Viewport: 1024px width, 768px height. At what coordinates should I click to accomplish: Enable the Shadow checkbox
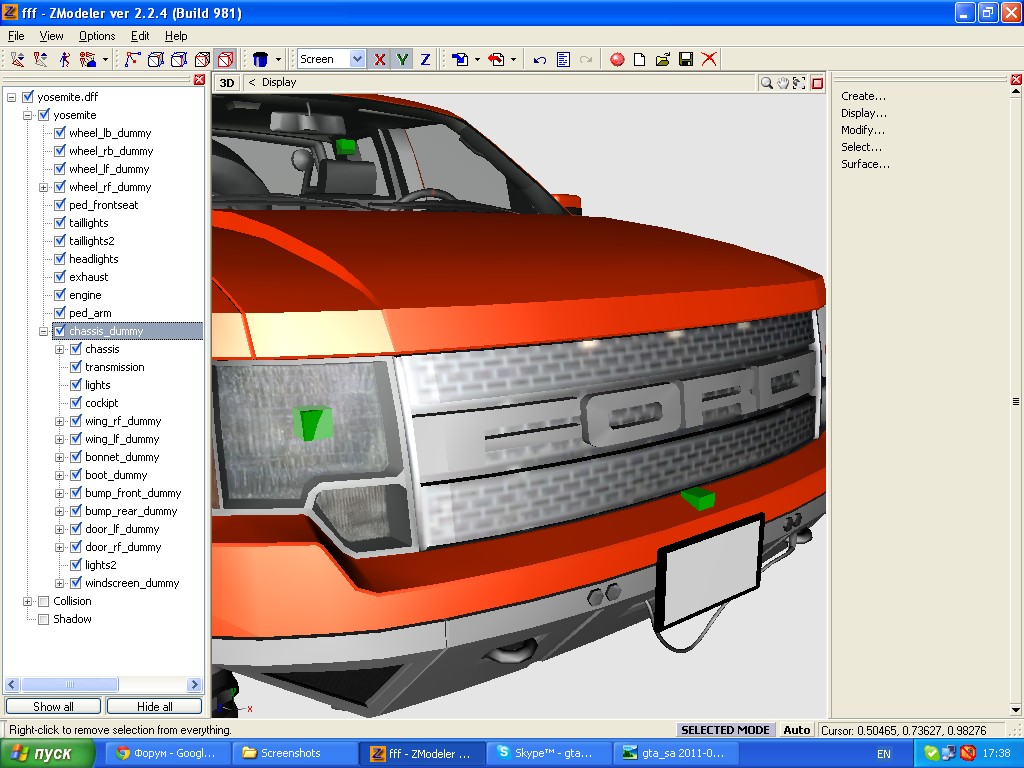pyautogui.click(x=44, y=620)
